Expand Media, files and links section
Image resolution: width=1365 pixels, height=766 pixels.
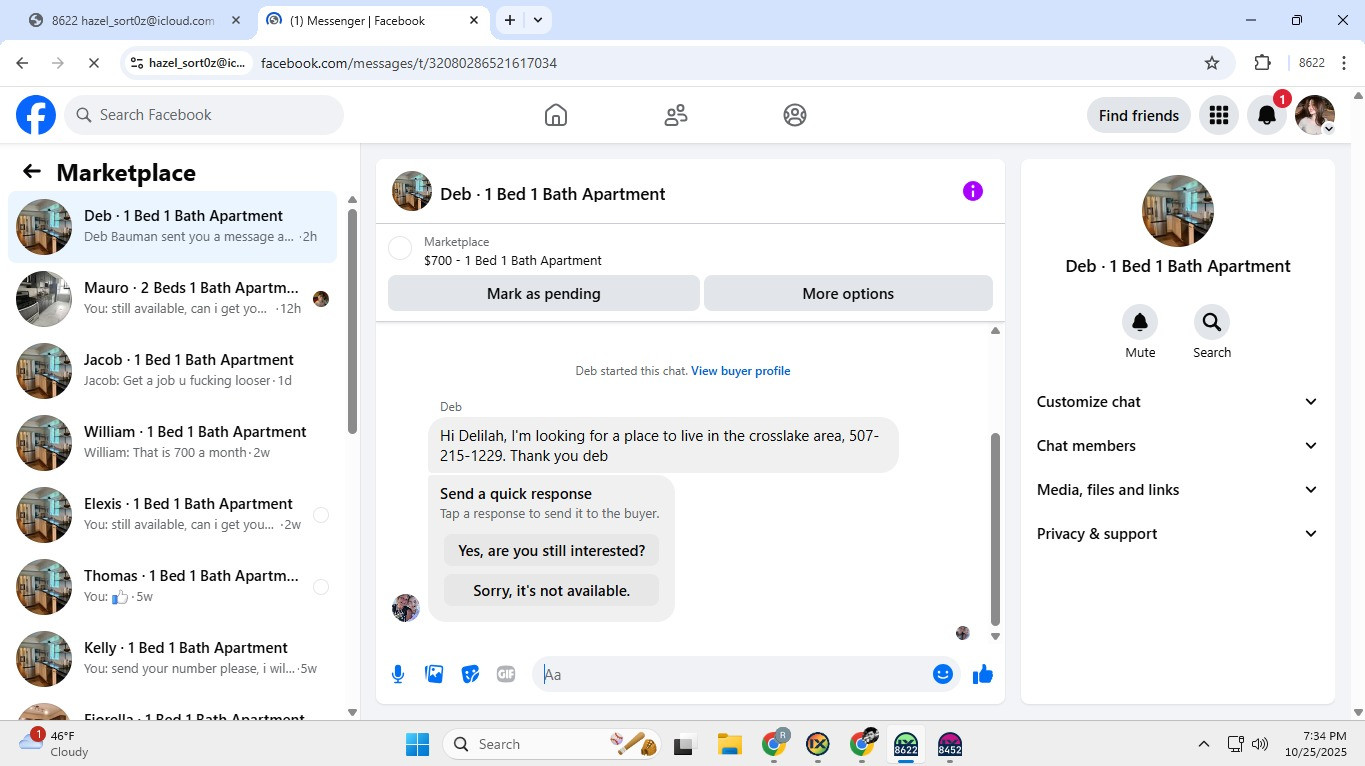click(x=1177, y=490)
